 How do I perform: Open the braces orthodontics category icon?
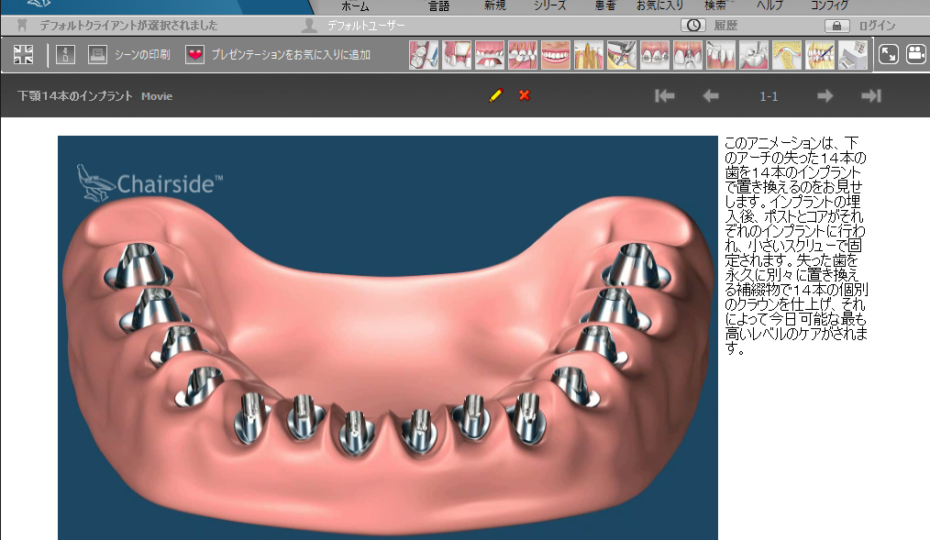click(655, 55)
